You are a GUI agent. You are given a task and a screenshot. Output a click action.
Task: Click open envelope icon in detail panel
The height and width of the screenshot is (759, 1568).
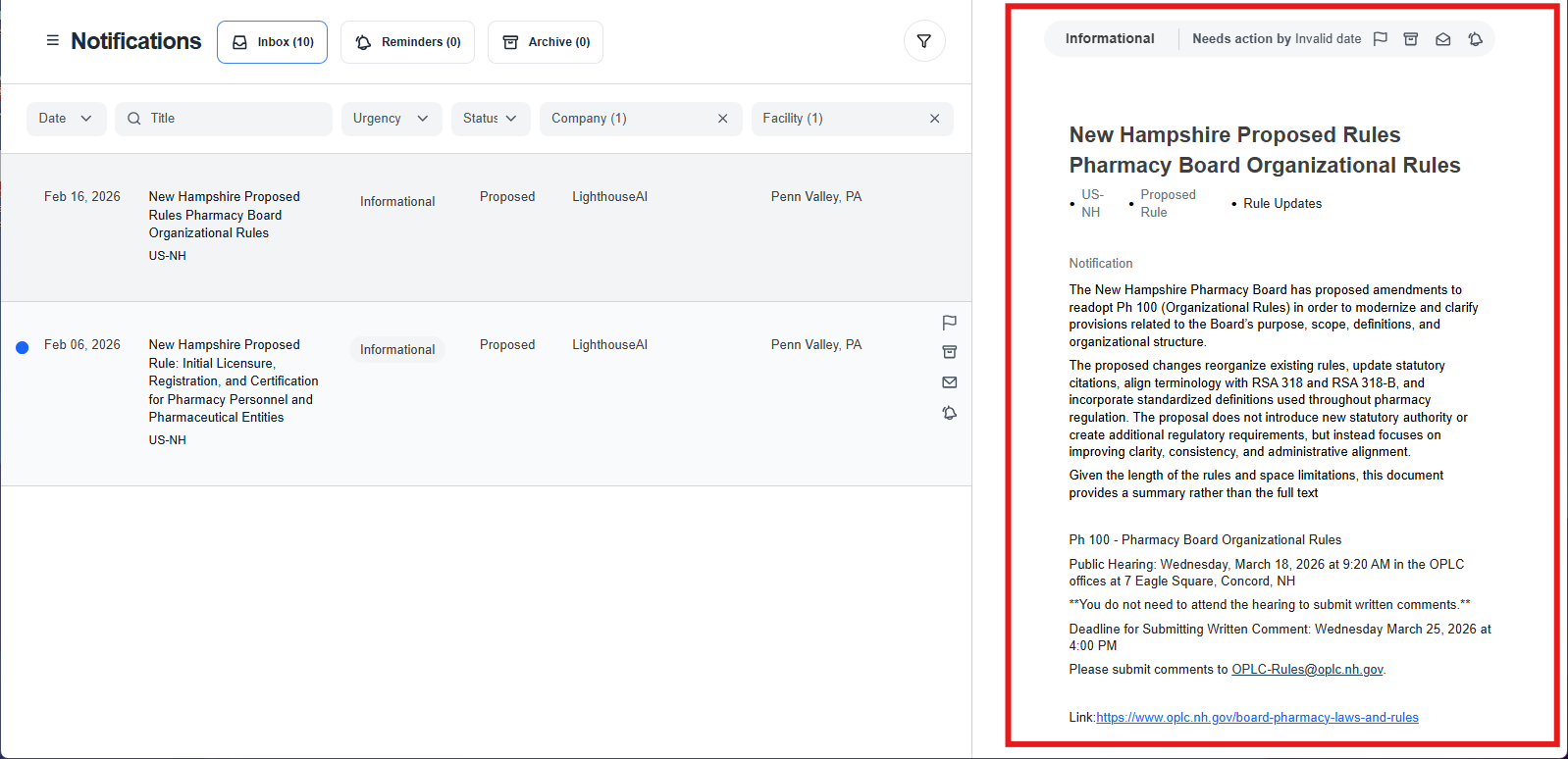1442,39
